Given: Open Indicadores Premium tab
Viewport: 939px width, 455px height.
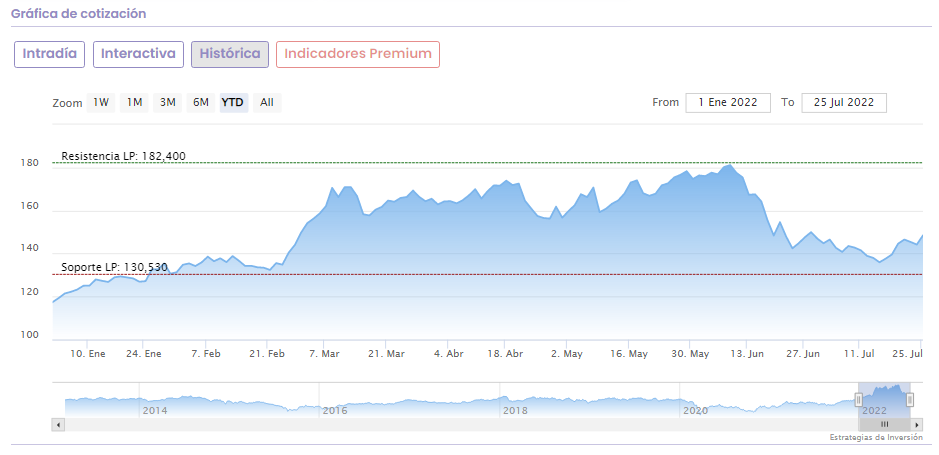Looking at the screenshot, I should tap(358, 54).
